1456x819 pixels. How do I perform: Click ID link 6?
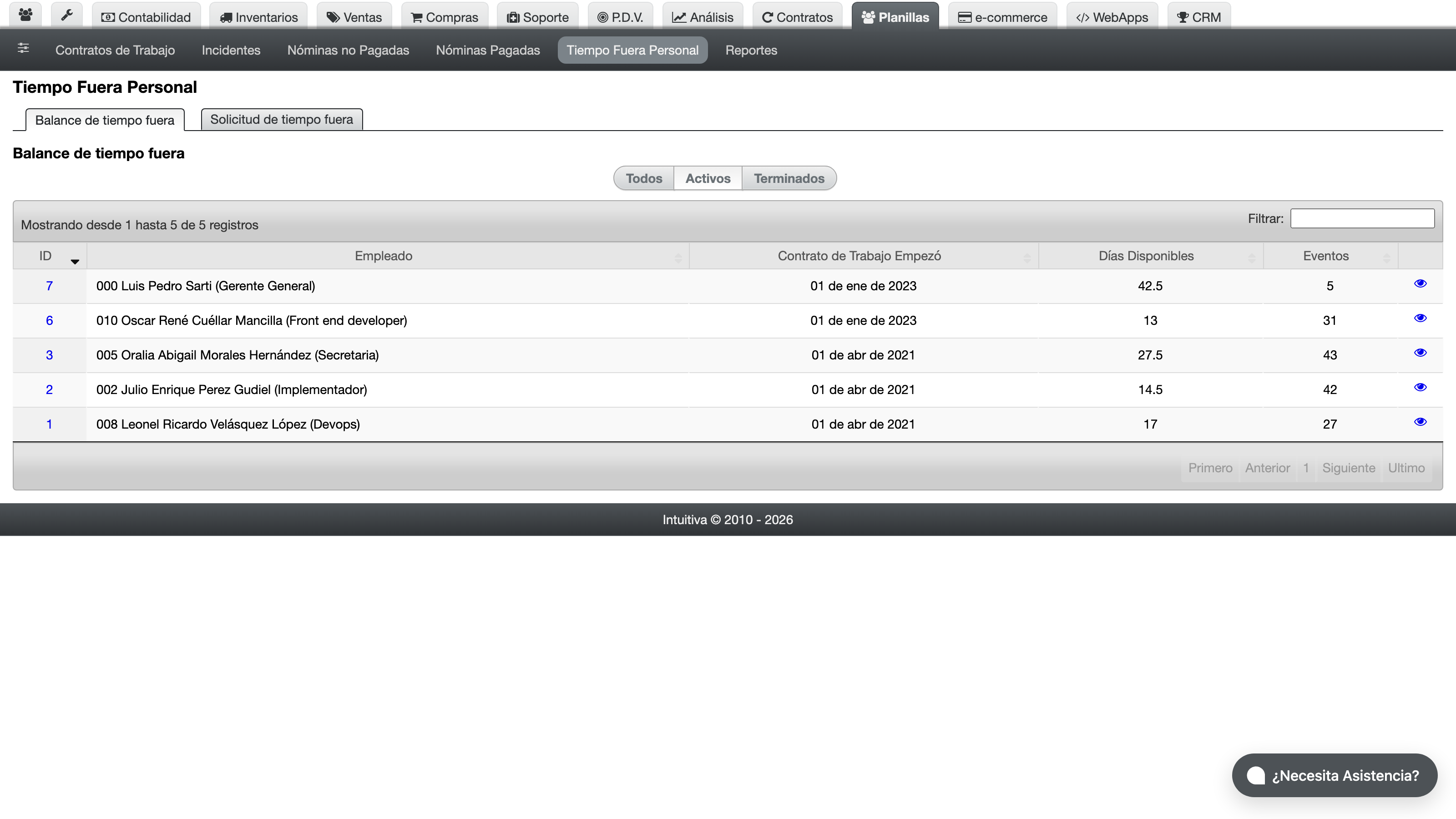tap(49, 320)
